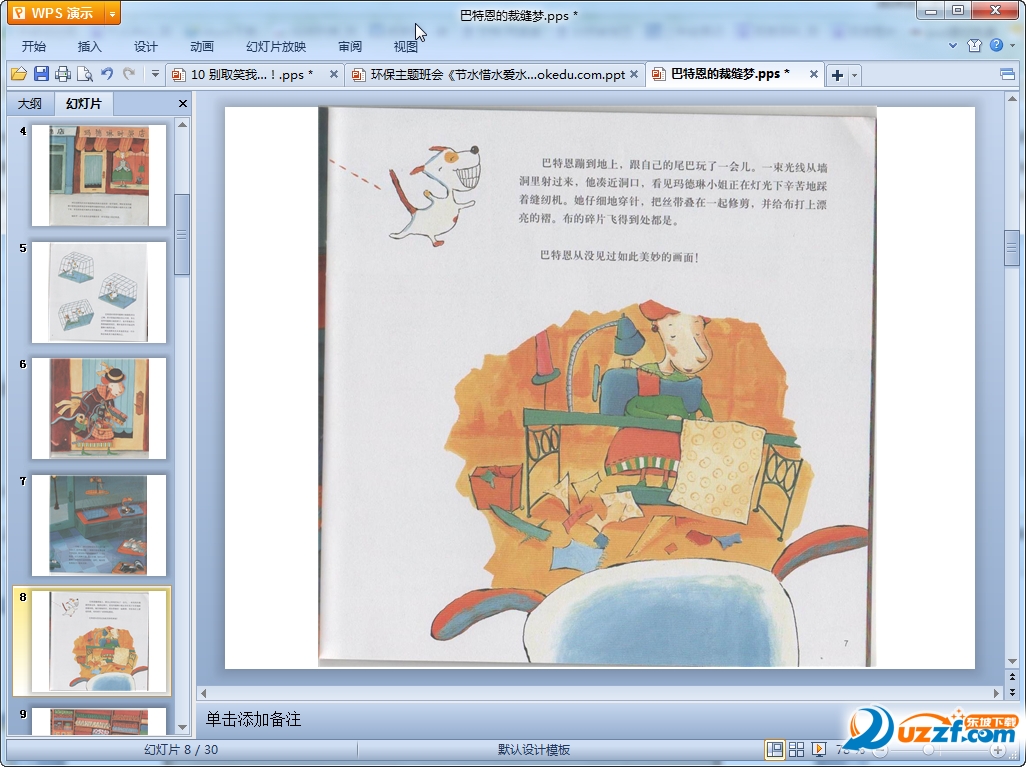Select slide 8 thumbnail
This screenshot has width=1026, height=767.
(x=99, y=642)
